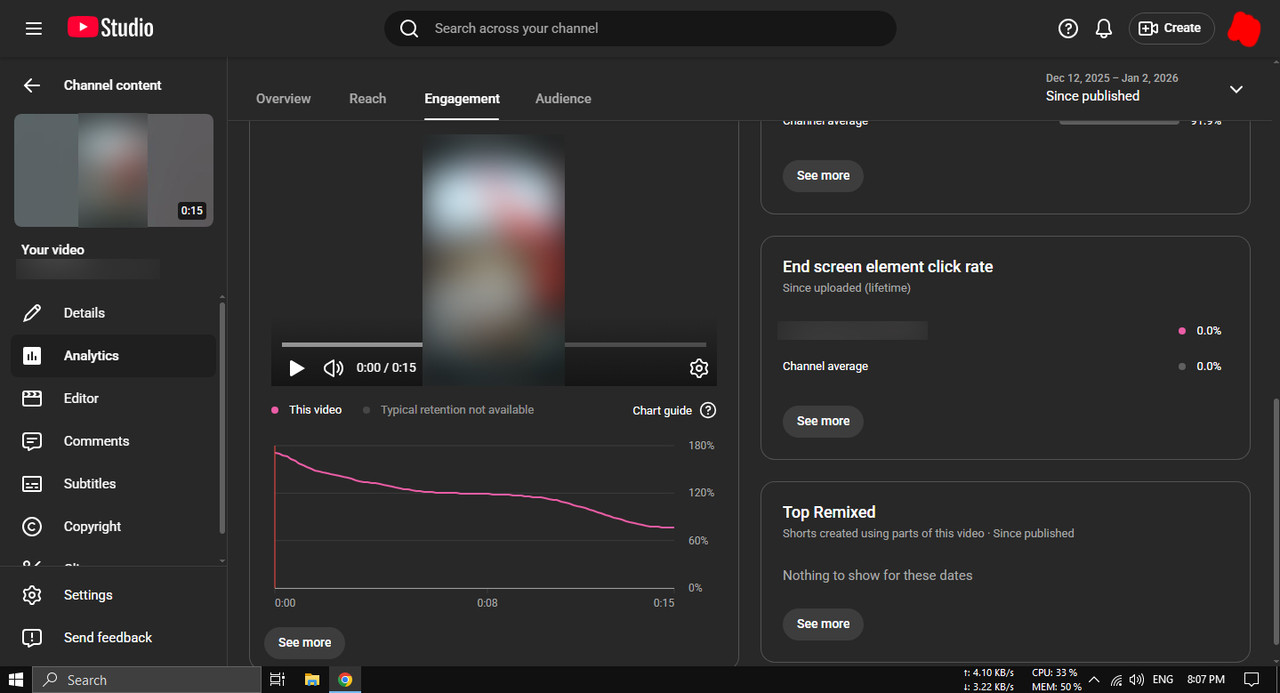Open the Subtitles section
Image resolution: width=1280 pixels, height=693 pixels.
pos(114,483)
